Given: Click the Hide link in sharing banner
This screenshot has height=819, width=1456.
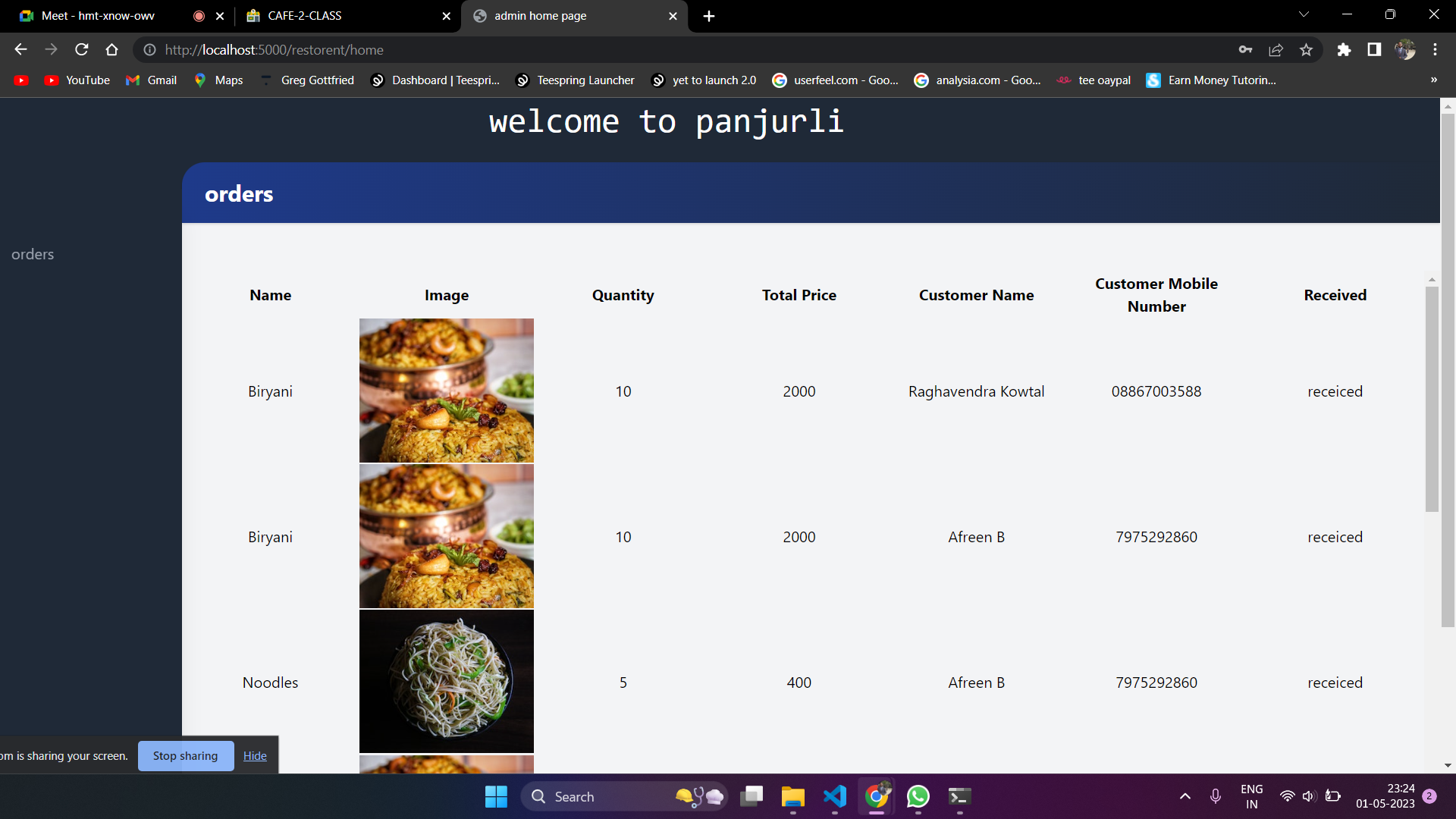Looking at the screenshot, I should [254, 755].
